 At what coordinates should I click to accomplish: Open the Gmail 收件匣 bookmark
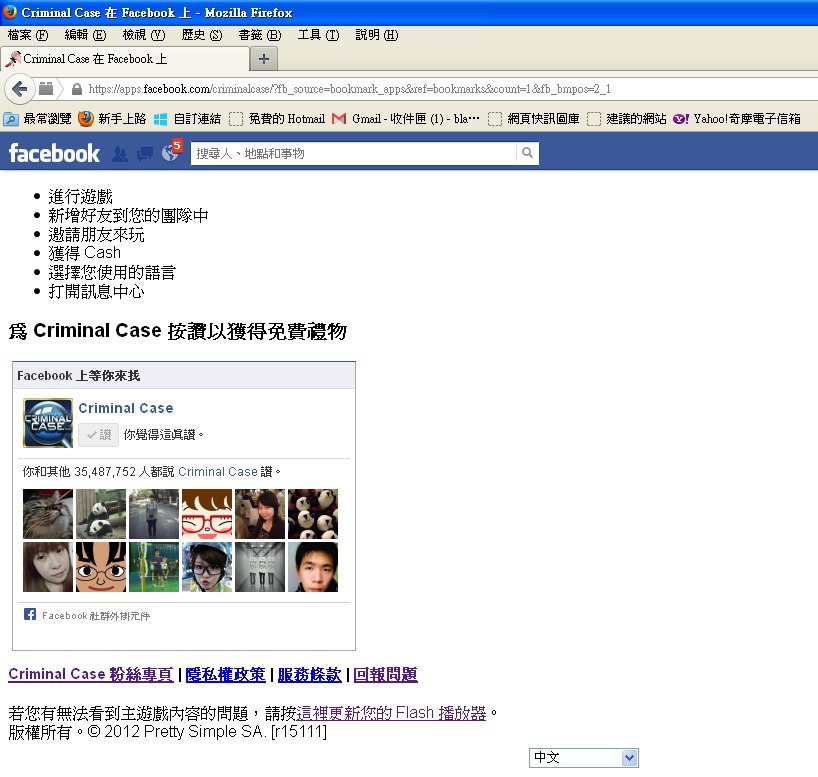tap(406, 119)
